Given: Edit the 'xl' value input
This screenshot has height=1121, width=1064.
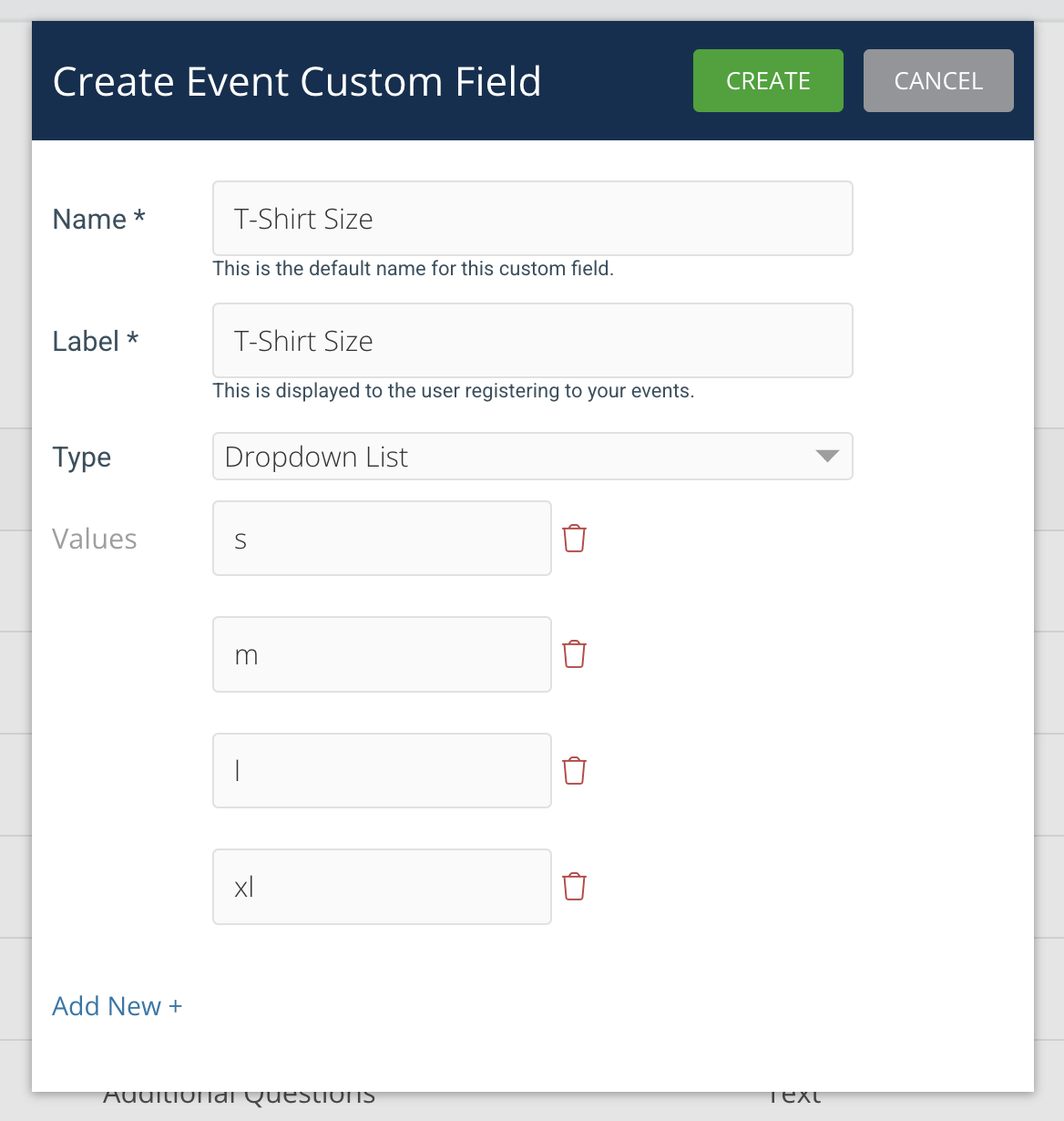Looking at the screenshot, I should (382, 887).
